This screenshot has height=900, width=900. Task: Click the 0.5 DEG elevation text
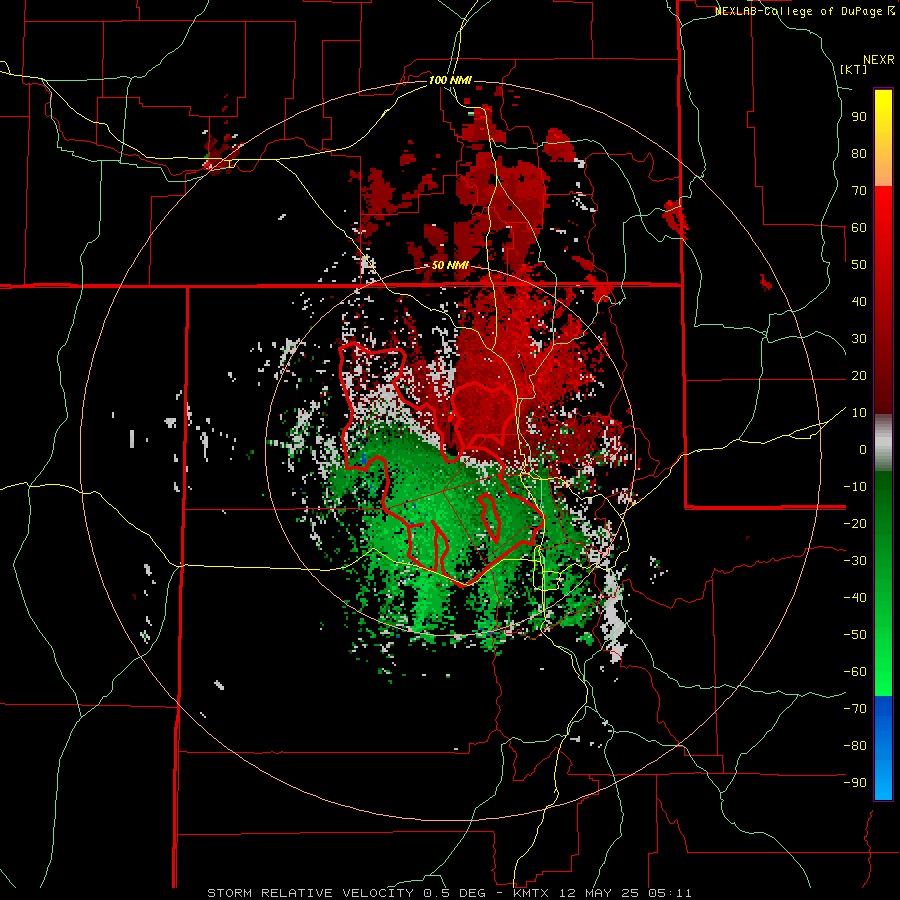(456, 893)
